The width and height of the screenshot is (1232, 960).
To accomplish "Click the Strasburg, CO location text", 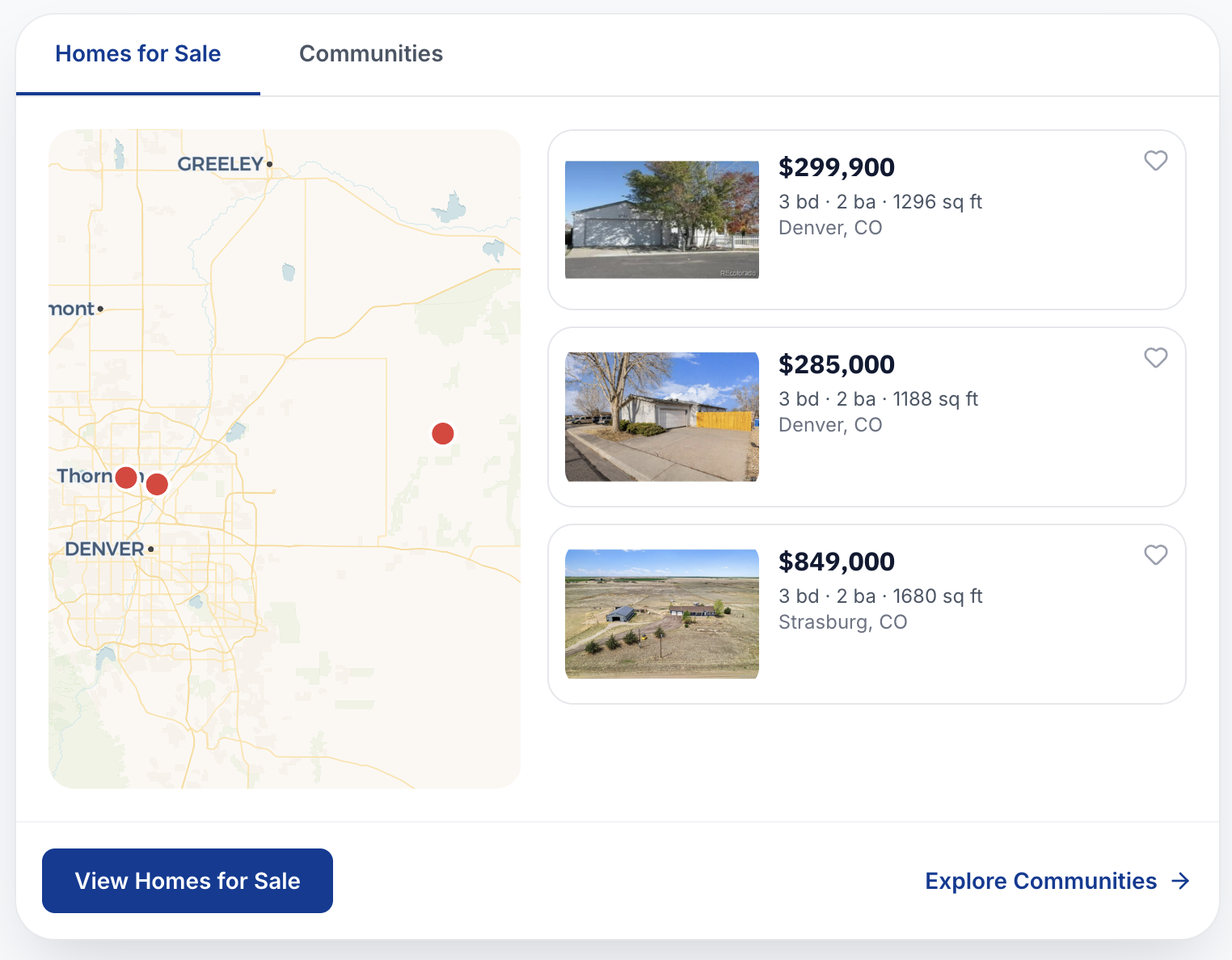I will click(843, 622).
